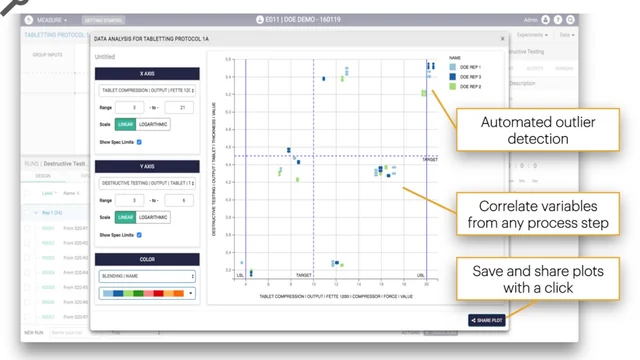This screenshot has height=360, width=640.
Task: Click the Share Plot button
Action: 487,320
